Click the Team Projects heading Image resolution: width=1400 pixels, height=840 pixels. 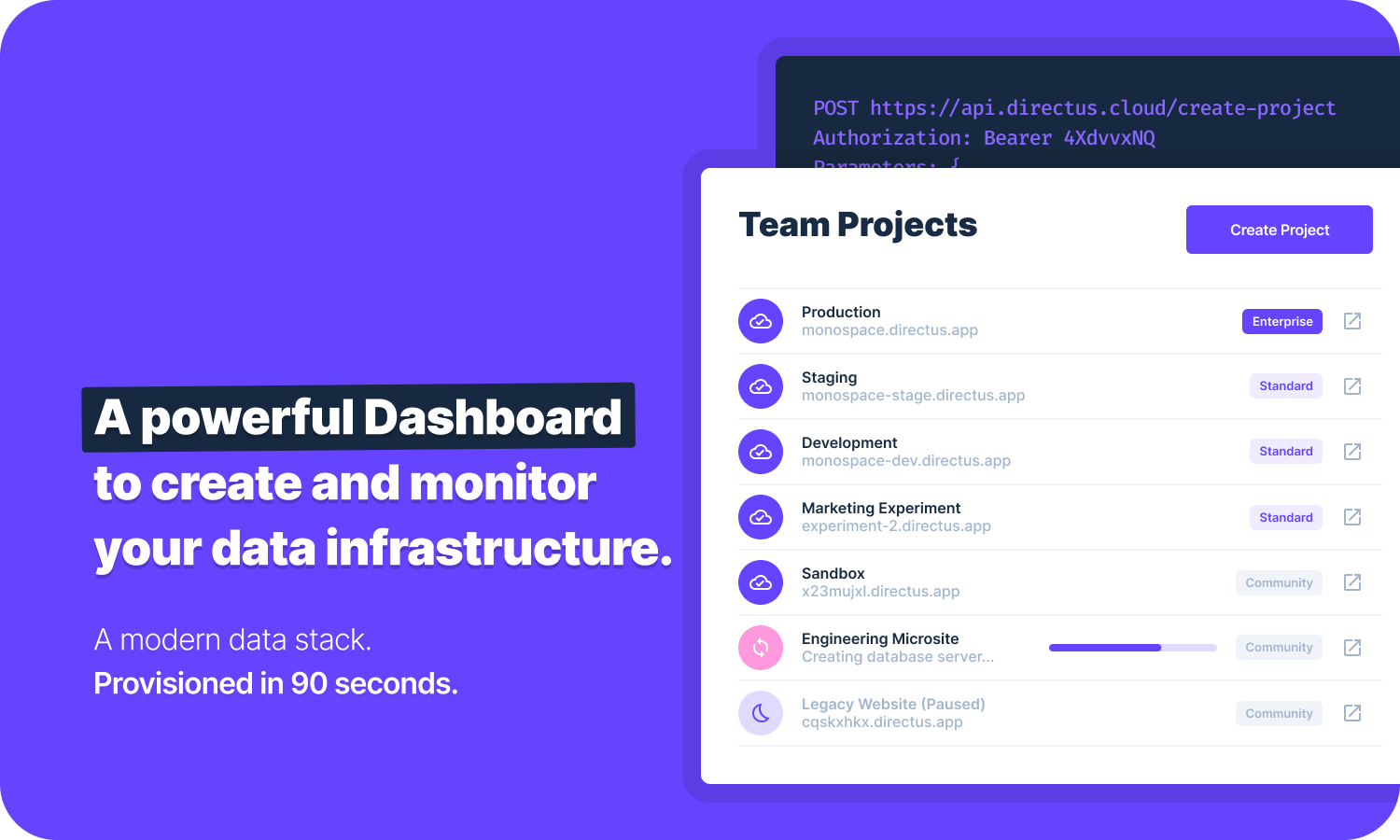point(858,225)
